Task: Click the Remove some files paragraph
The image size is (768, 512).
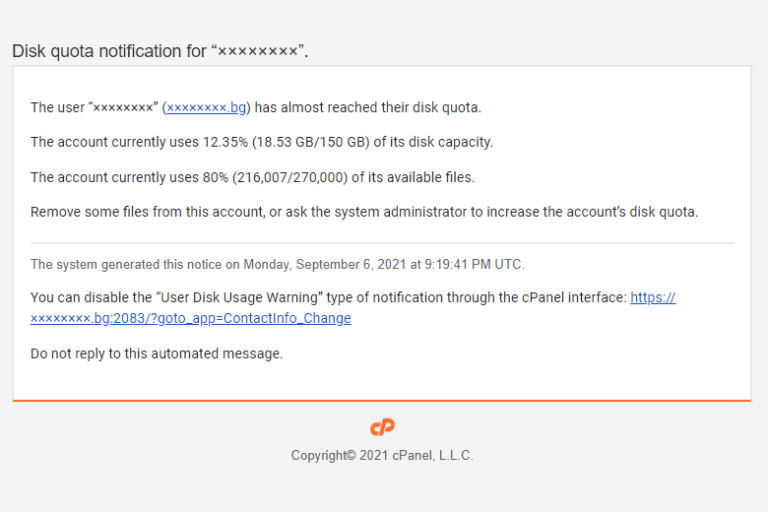Action: point(364,212)
